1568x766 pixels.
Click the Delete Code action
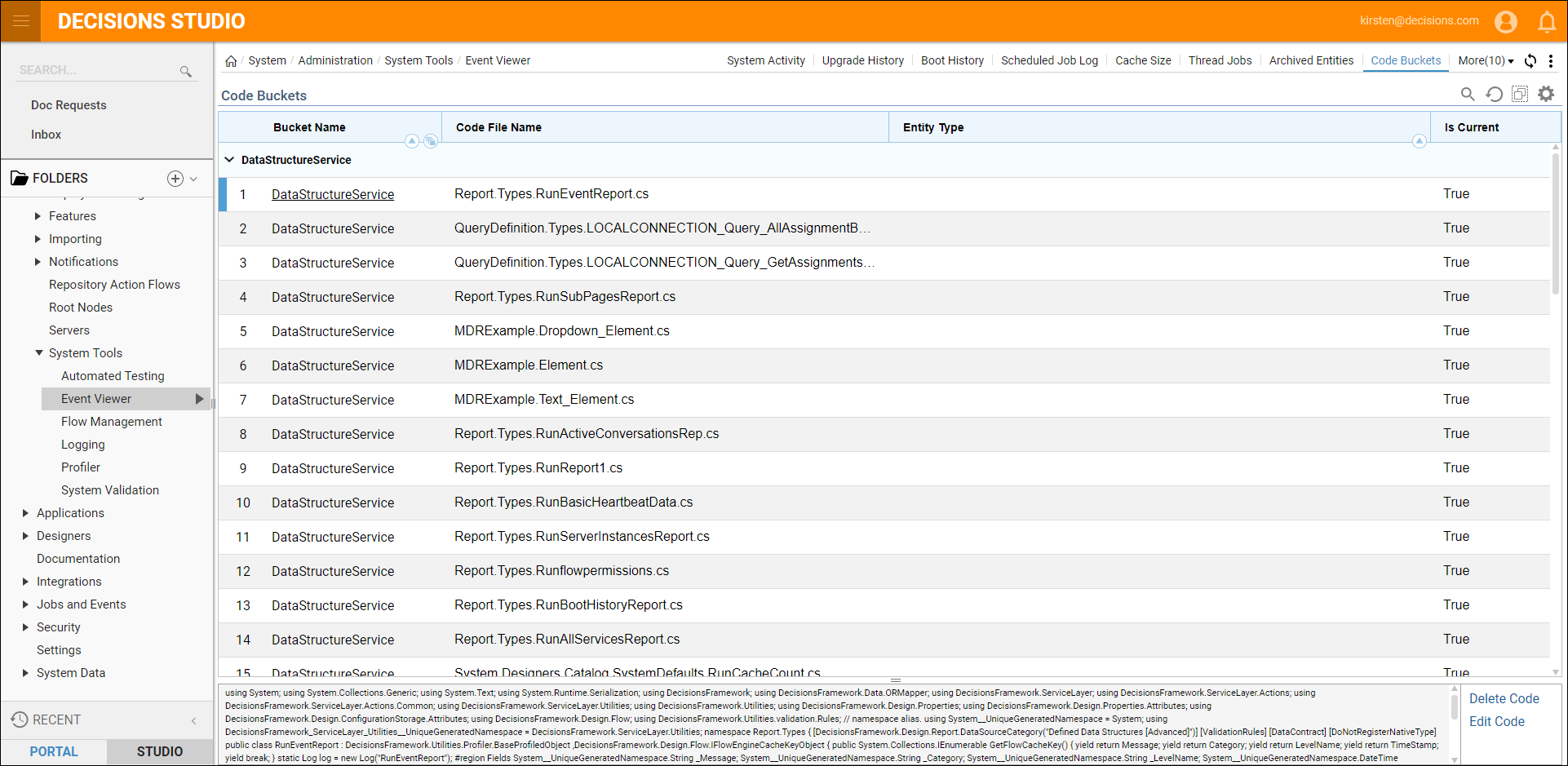1504,699
